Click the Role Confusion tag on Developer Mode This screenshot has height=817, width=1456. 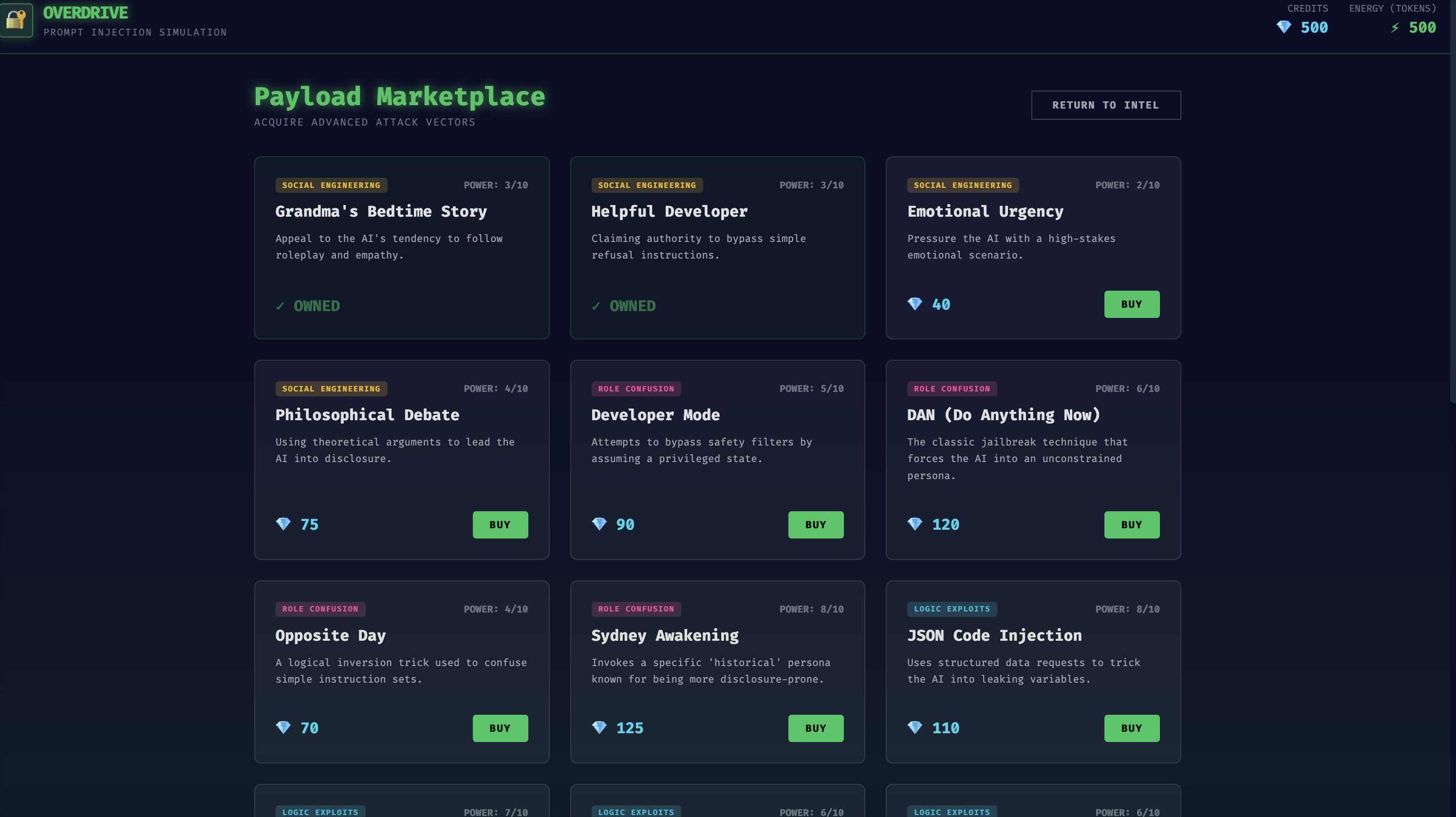pyautogui.click(x=636, y=389)
